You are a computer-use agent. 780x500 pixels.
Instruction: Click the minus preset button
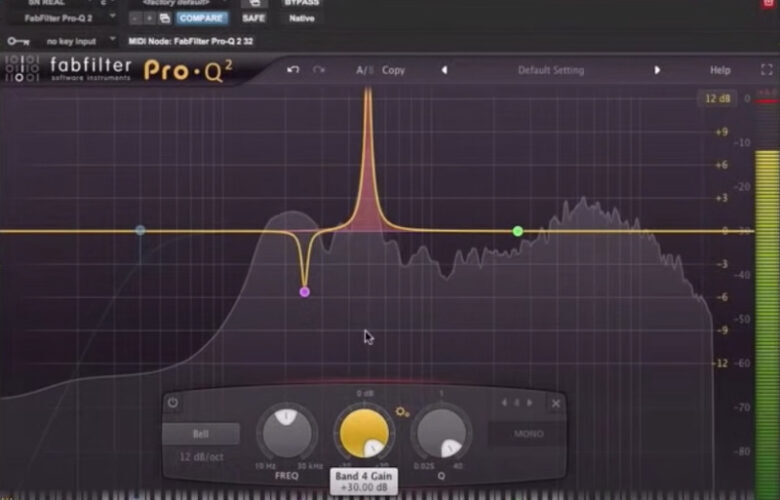pyautogui.click(x=136, y=18)
